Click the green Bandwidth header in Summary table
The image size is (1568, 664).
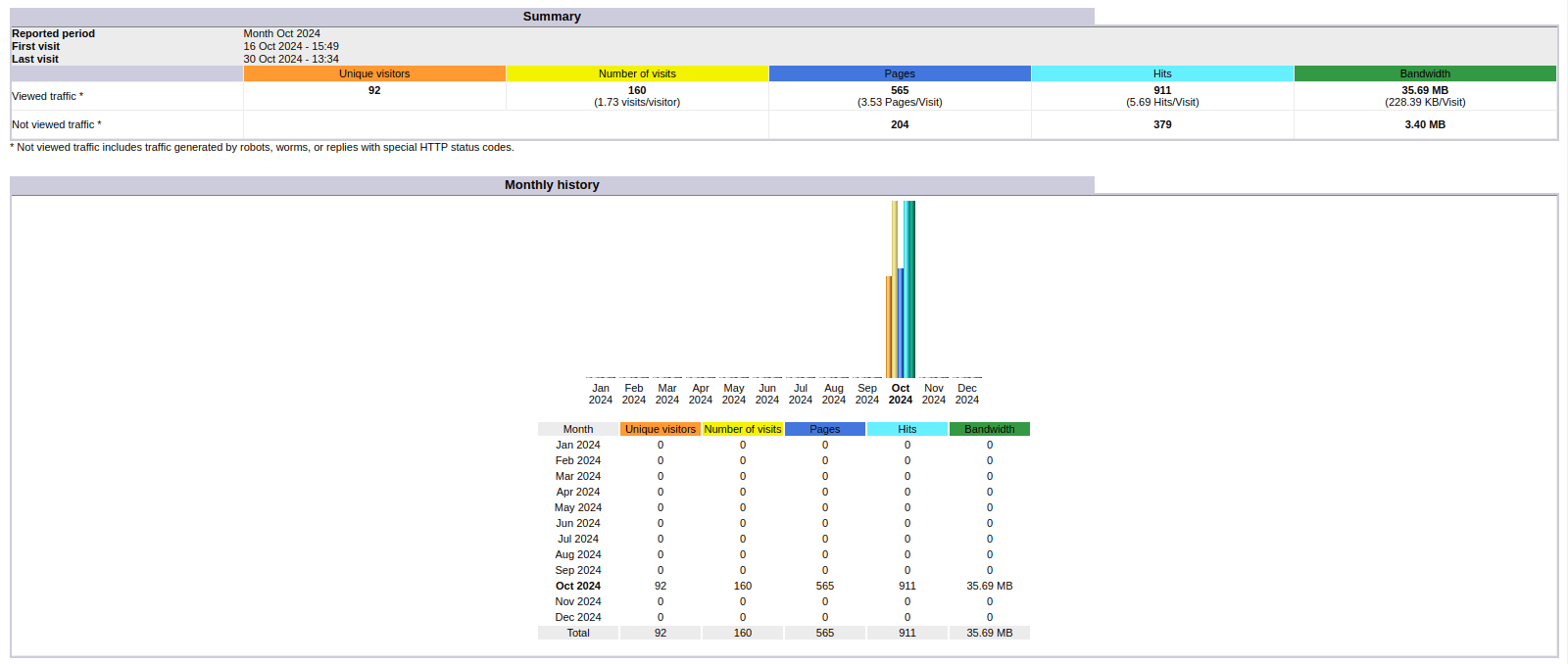1425,73
